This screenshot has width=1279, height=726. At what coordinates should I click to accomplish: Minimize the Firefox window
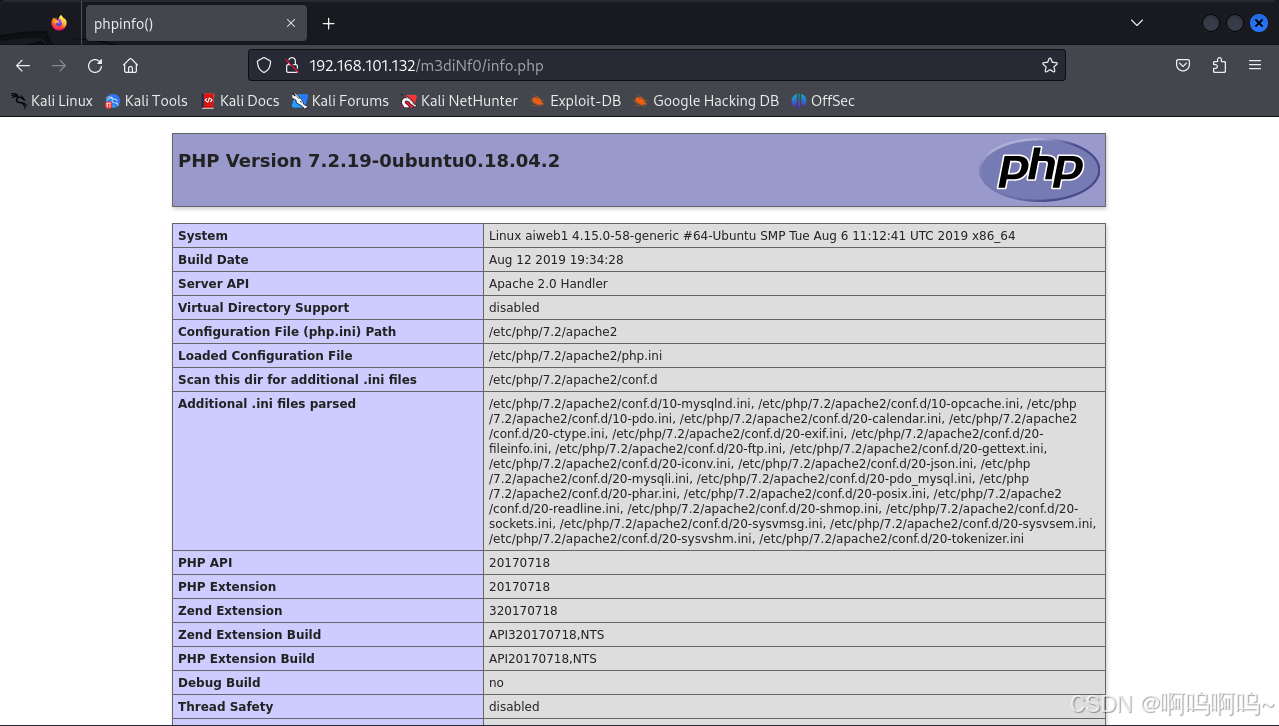point(1211,23)
